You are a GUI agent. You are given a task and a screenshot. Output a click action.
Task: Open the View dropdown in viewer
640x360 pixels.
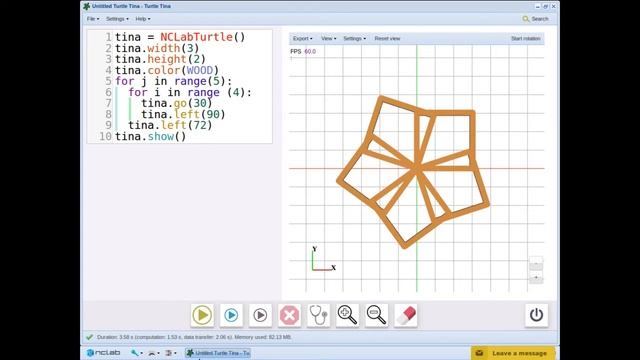pyautogui.click(x=329, y=38)
